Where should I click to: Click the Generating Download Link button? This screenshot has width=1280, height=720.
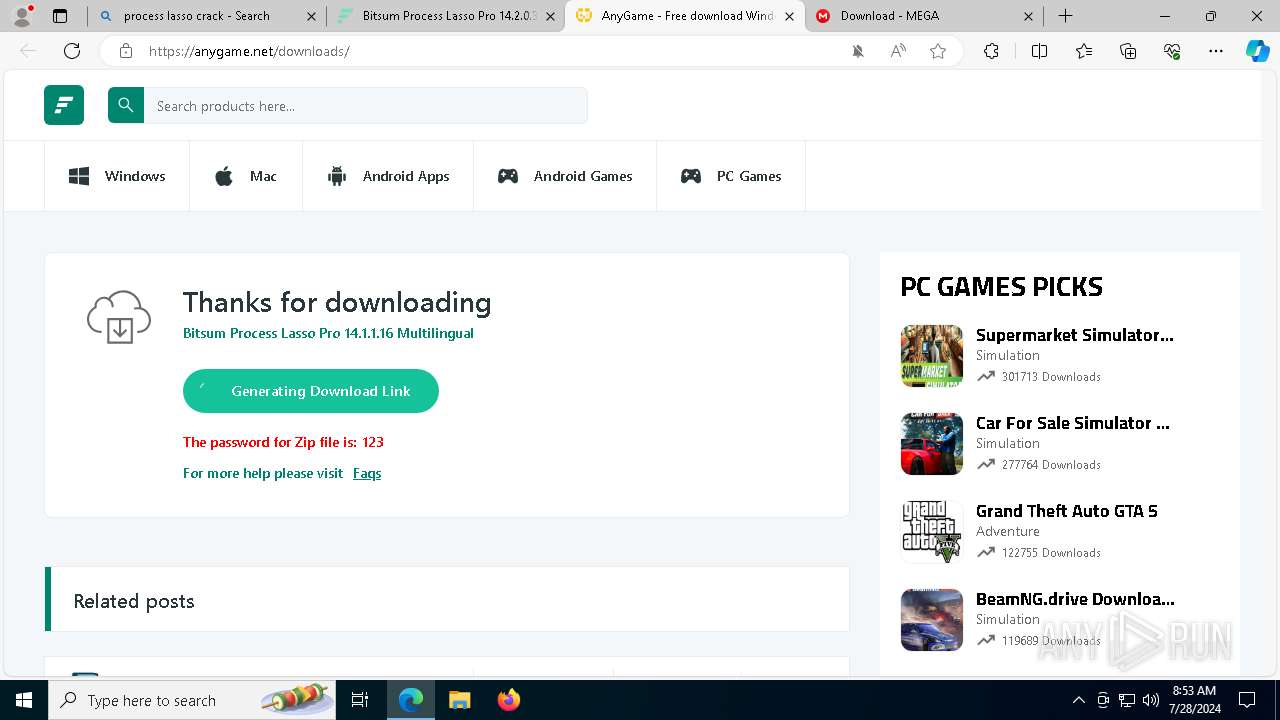(311, 391)
